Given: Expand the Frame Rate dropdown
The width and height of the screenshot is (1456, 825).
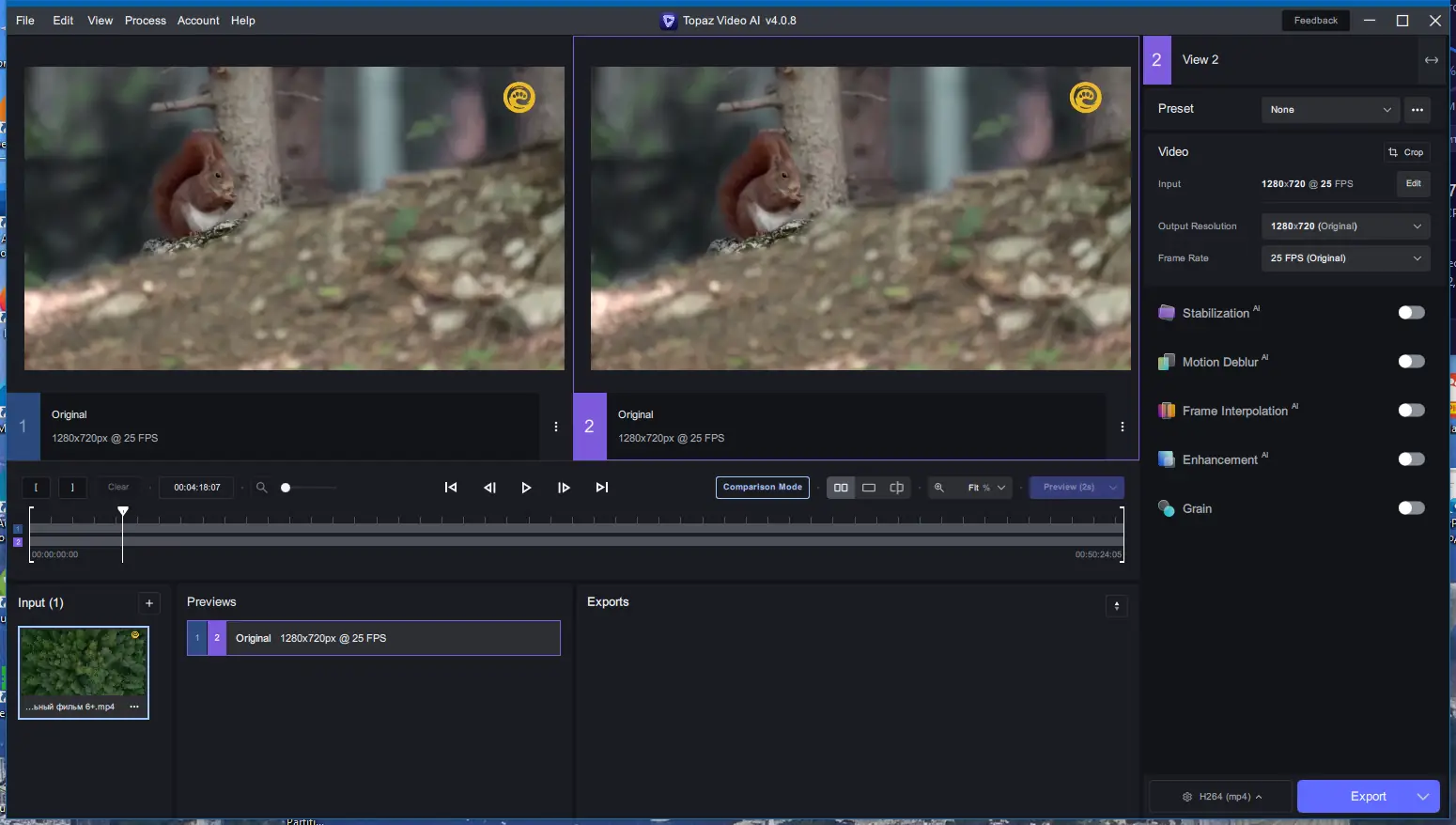Looking at the screenshot, I should [1344, 258].
